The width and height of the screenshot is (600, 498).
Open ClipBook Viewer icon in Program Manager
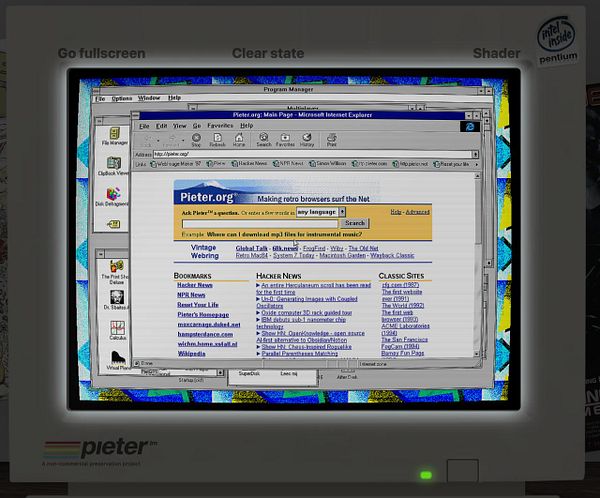[114, 166]
